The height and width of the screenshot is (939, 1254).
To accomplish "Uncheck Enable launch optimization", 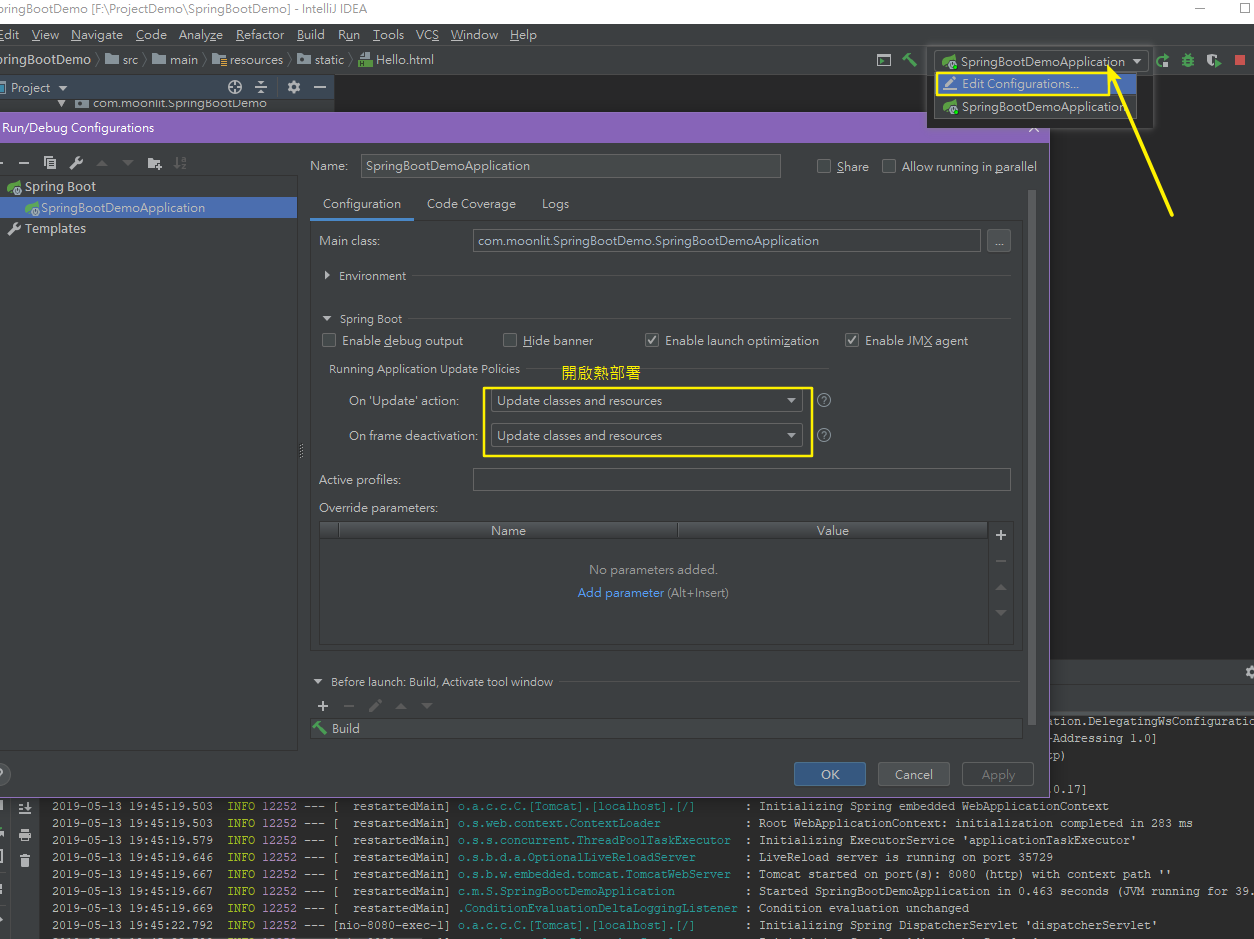I will pos(652,341).
